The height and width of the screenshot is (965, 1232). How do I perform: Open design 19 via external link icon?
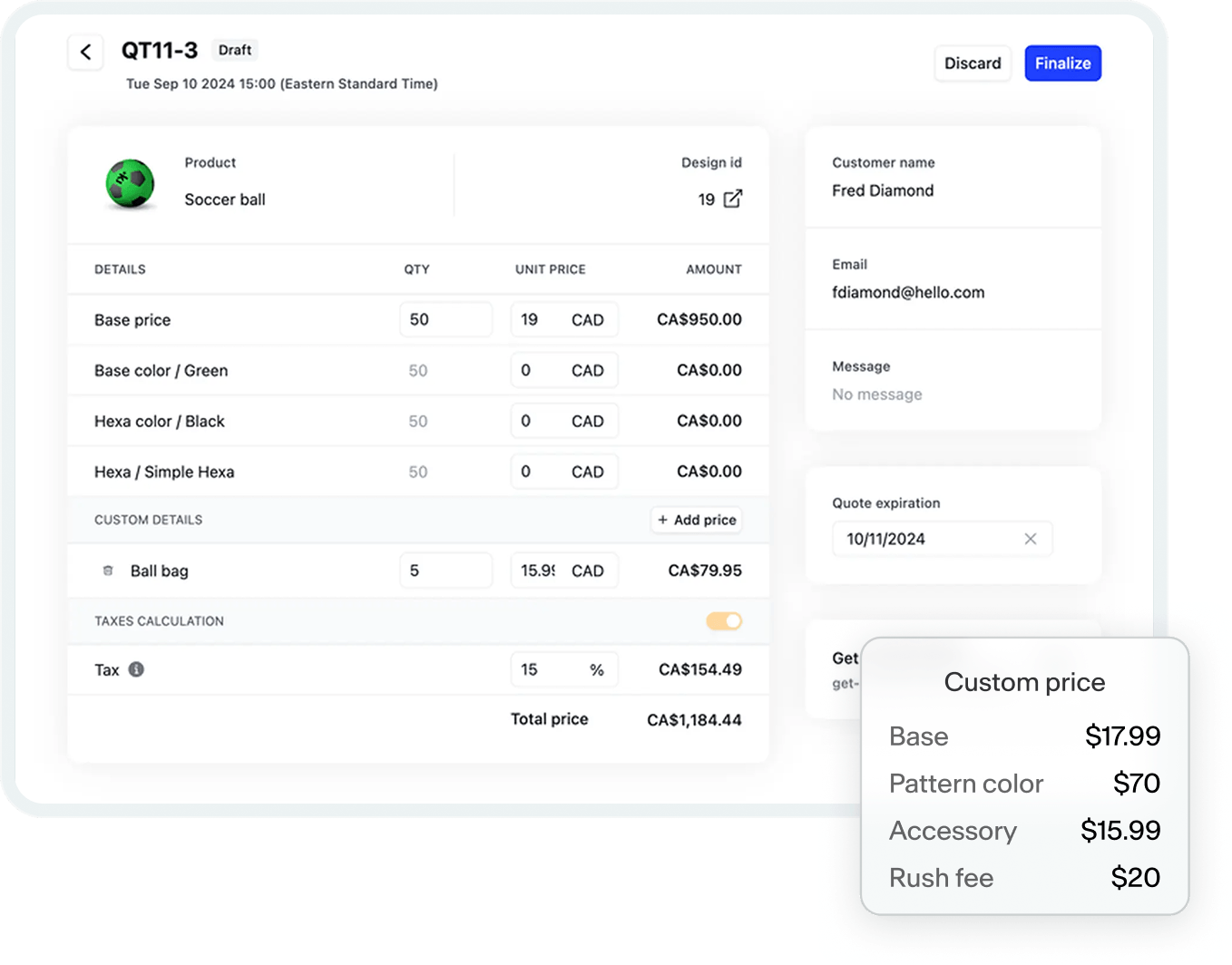733,199
